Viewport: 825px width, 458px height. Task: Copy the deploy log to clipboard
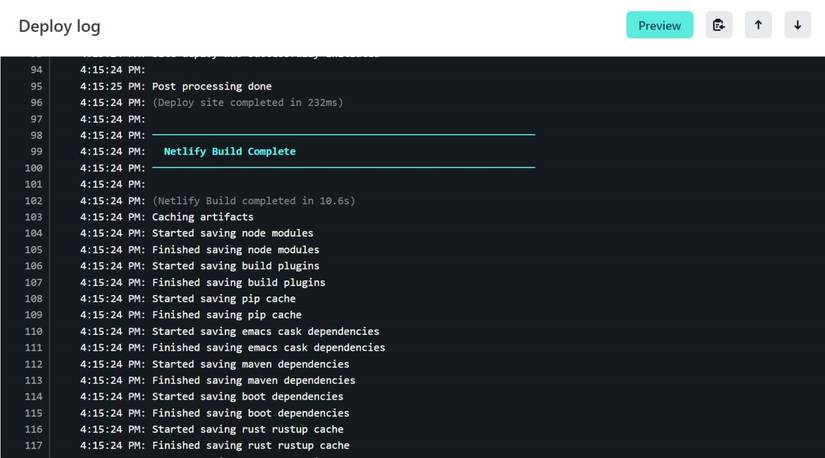[719, 25]
